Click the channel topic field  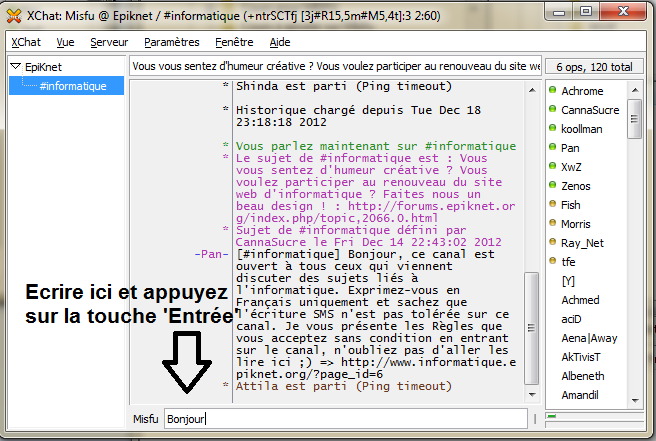point(336,66)
